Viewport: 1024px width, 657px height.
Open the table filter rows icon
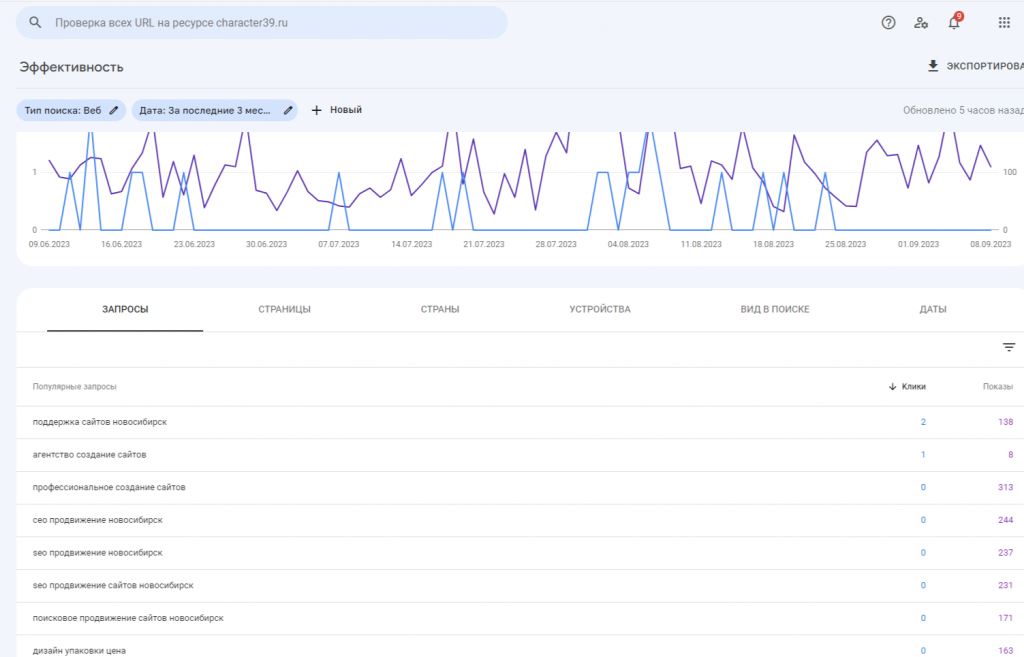click(1009, 347)
